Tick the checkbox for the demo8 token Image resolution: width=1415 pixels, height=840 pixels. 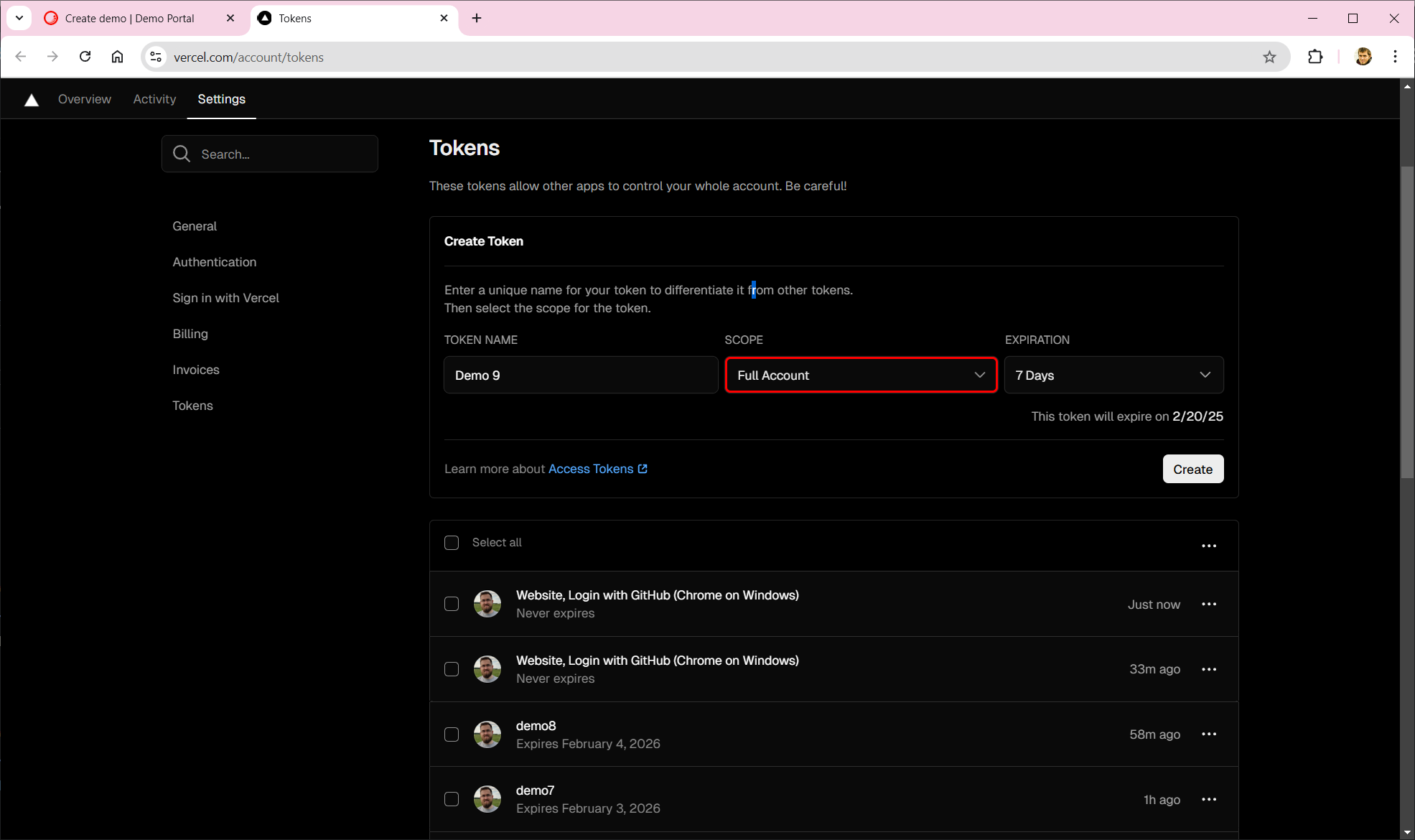[452, 734]
